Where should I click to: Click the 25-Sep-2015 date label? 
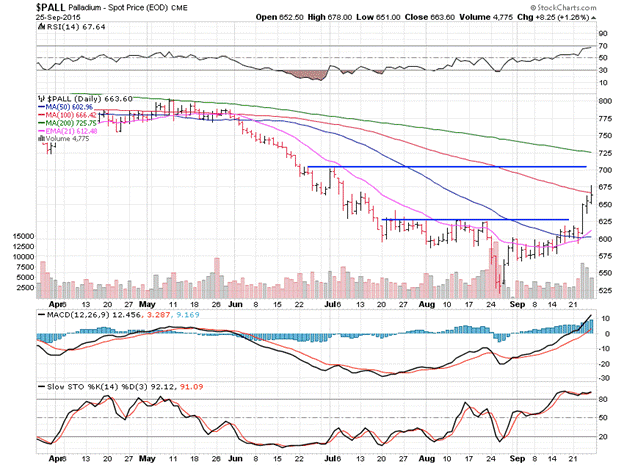coord(58,17)
